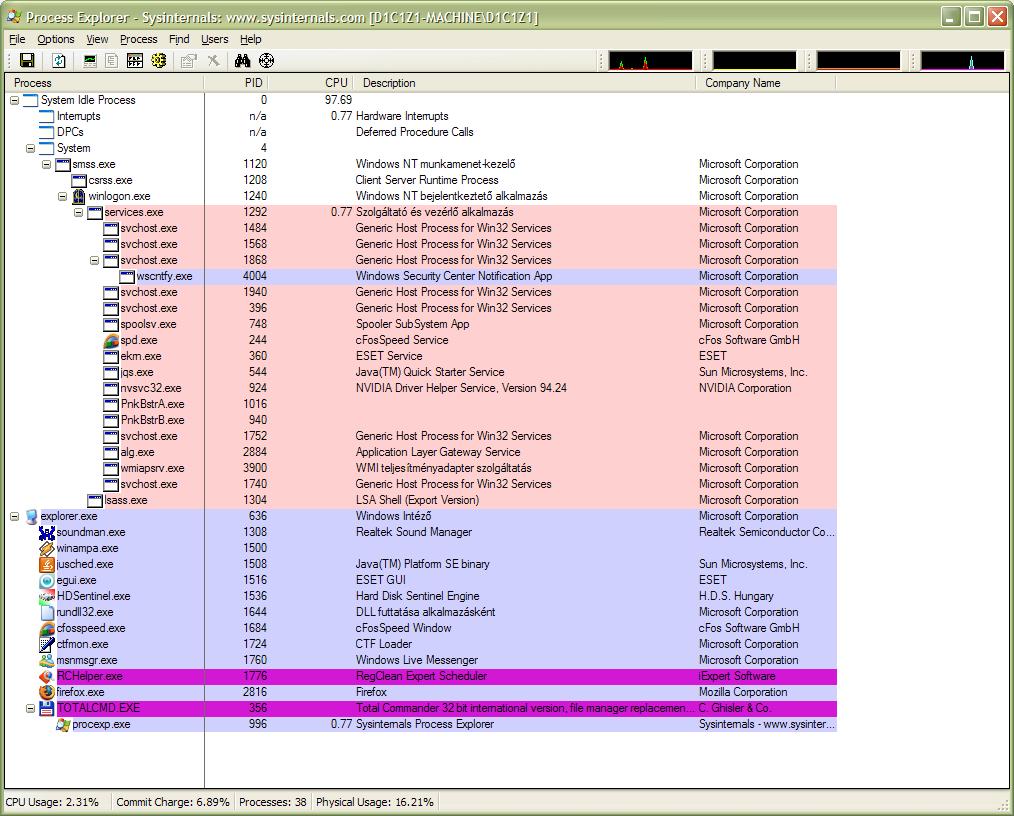Sort by the CPU column header

click(310, 83)
